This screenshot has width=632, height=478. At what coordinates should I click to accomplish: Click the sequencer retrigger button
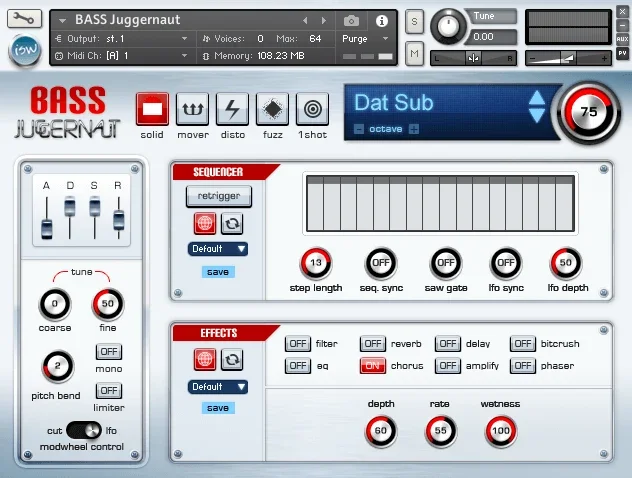(x=219, y=196)
